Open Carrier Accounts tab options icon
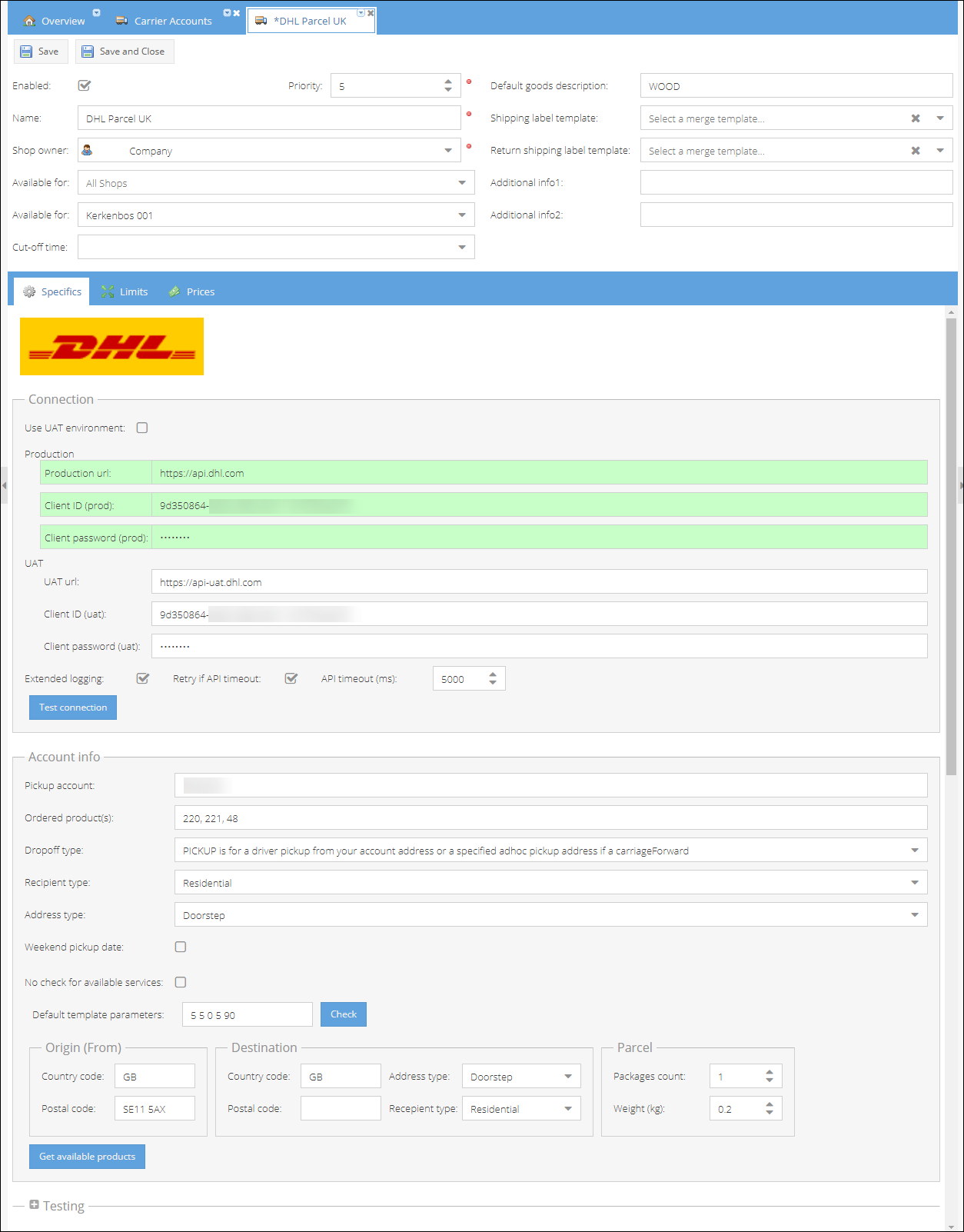The height and width of the screenshot is (1232, 964). coord(228,13)
